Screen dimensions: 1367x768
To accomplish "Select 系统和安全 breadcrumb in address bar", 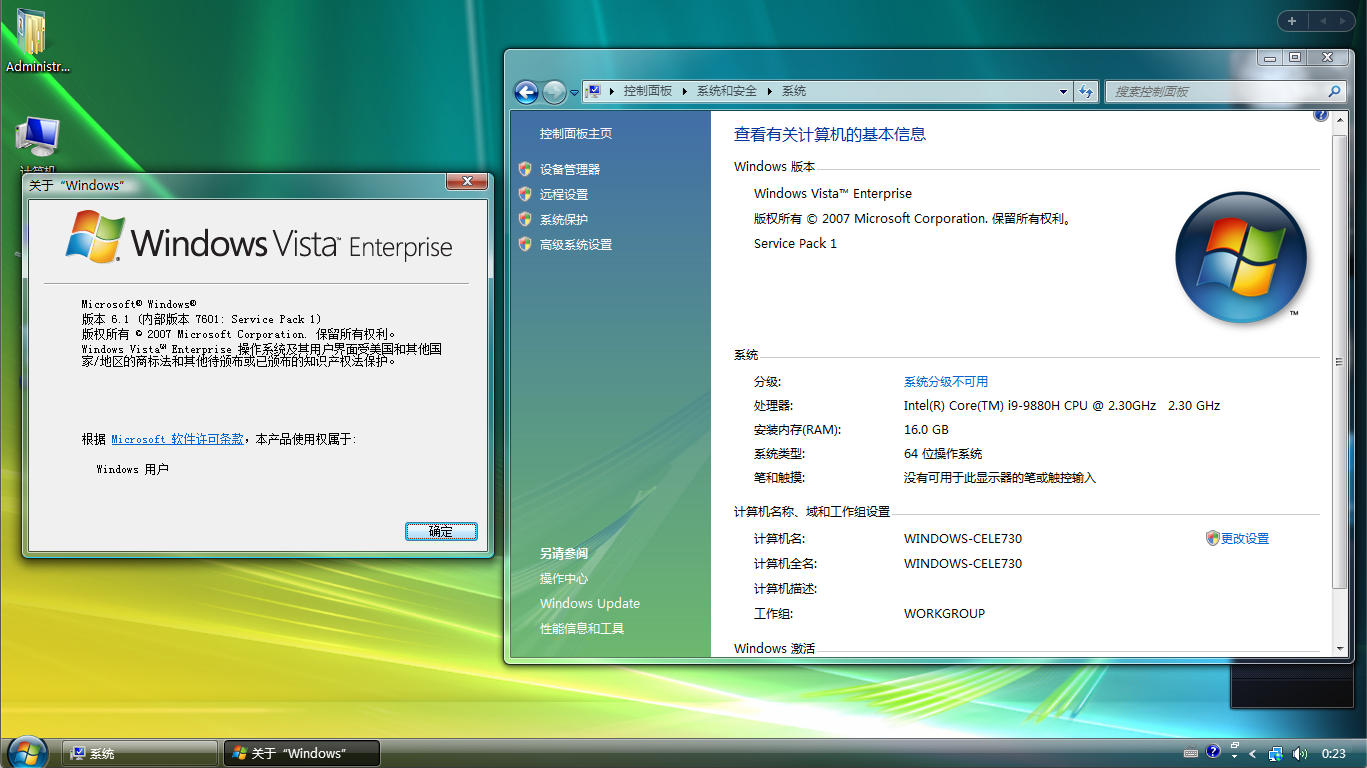I will (x=727, y=91).
